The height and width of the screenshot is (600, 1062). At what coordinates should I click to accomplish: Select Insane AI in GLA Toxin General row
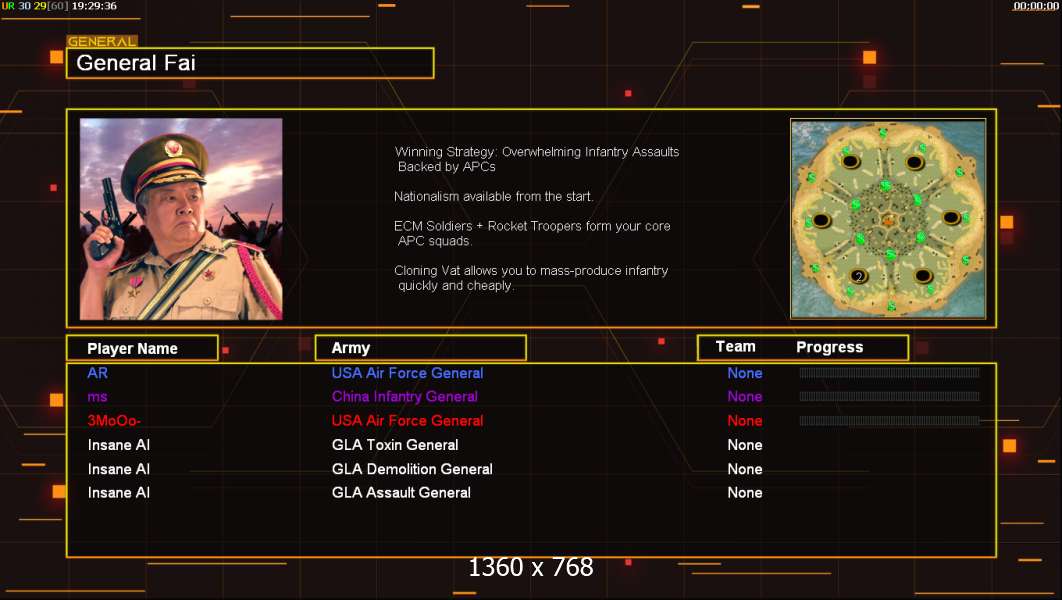point(119,445)
